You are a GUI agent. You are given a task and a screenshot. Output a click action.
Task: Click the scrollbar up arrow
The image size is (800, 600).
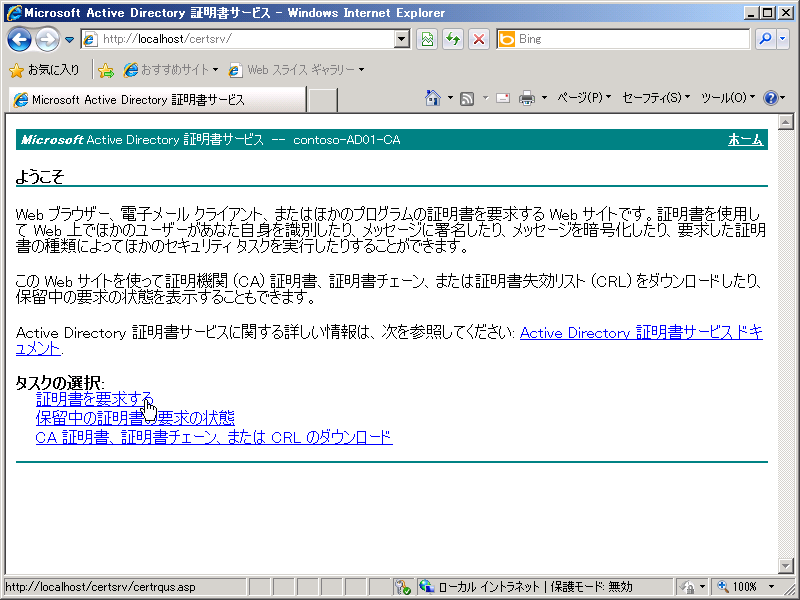click(785, 122)
